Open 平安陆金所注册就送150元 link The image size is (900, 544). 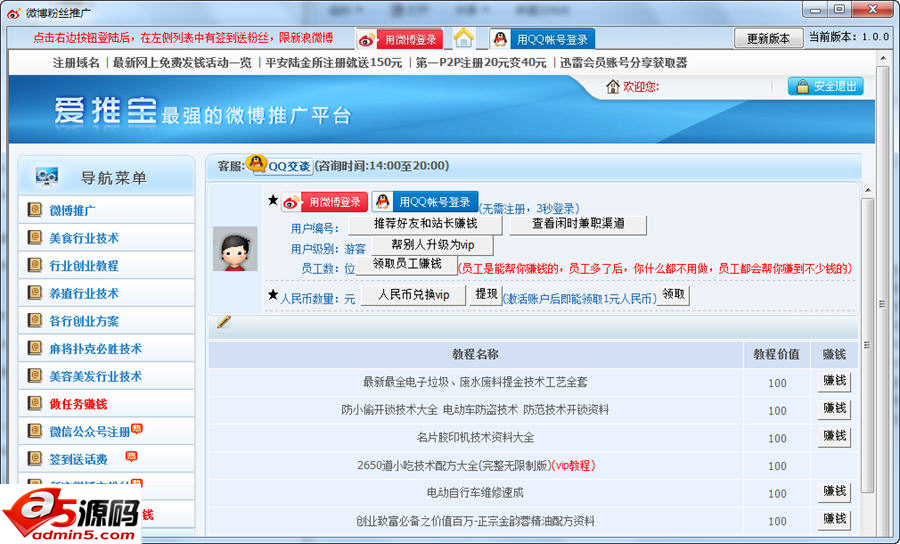pyautogui.click(x=333, y=63)
